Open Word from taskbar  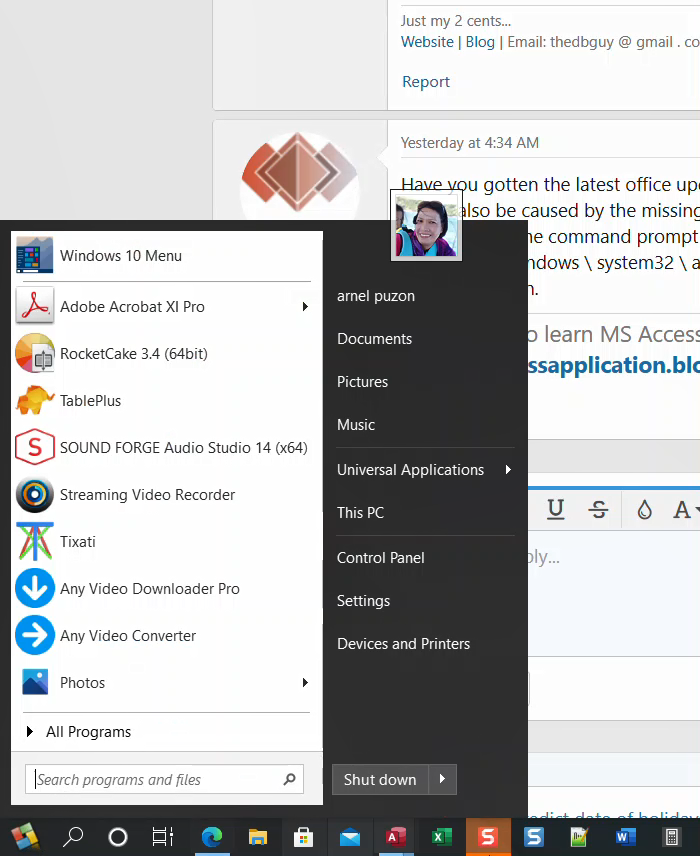click(626, 836)
